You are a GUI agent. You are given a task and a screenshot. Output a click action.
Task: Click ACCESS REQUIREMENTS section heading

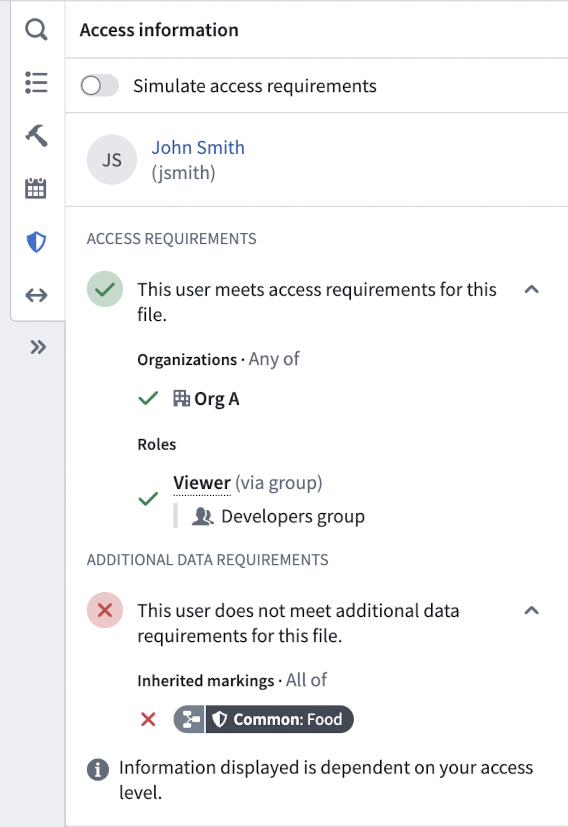tap(171, 239)
